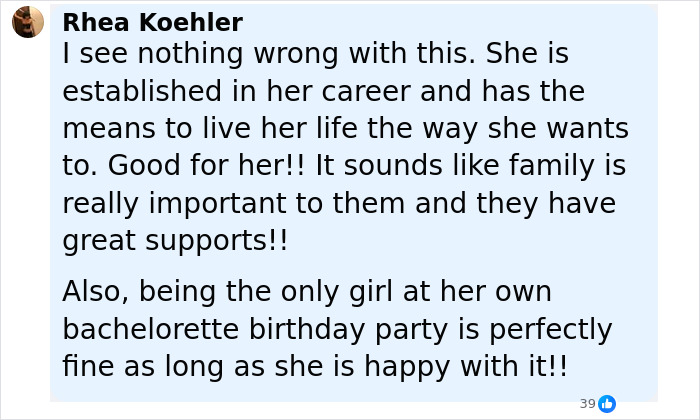Open Rhea Koehler's profile picture
Screen dimensions: 700x420
[x=27, y=22]
